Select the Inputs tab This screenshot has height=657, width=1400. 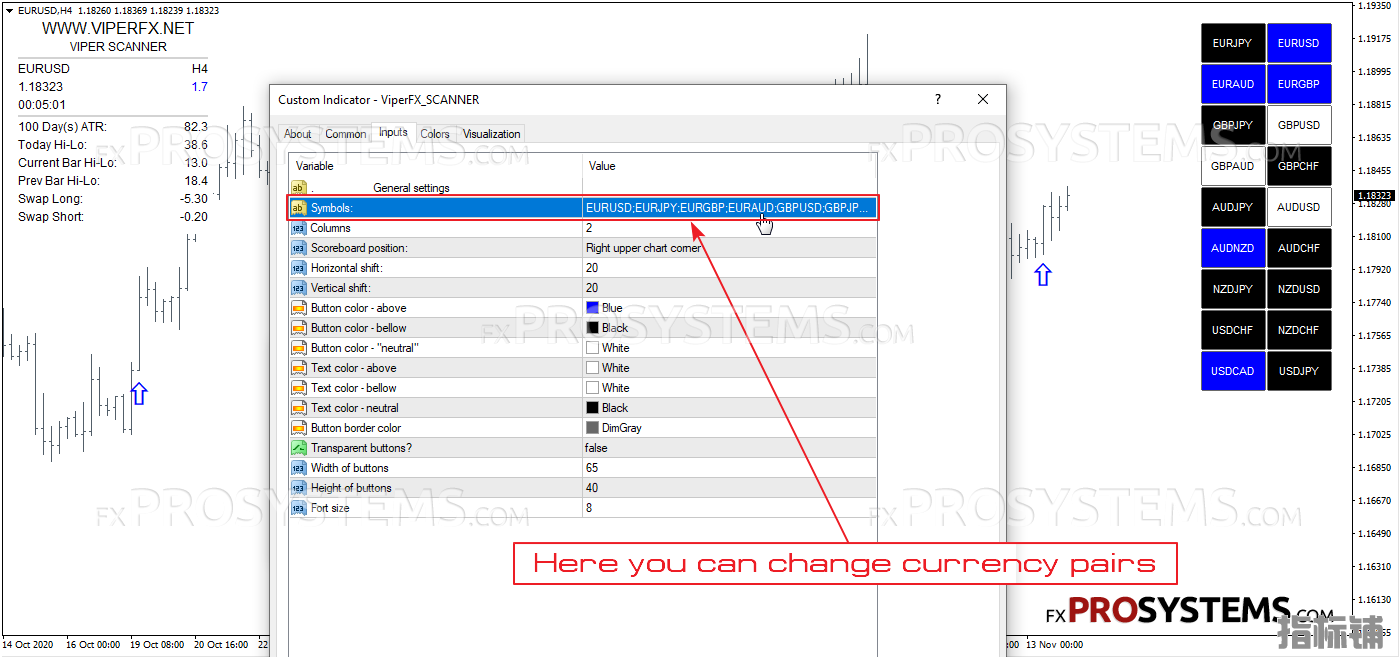(393, 132)
